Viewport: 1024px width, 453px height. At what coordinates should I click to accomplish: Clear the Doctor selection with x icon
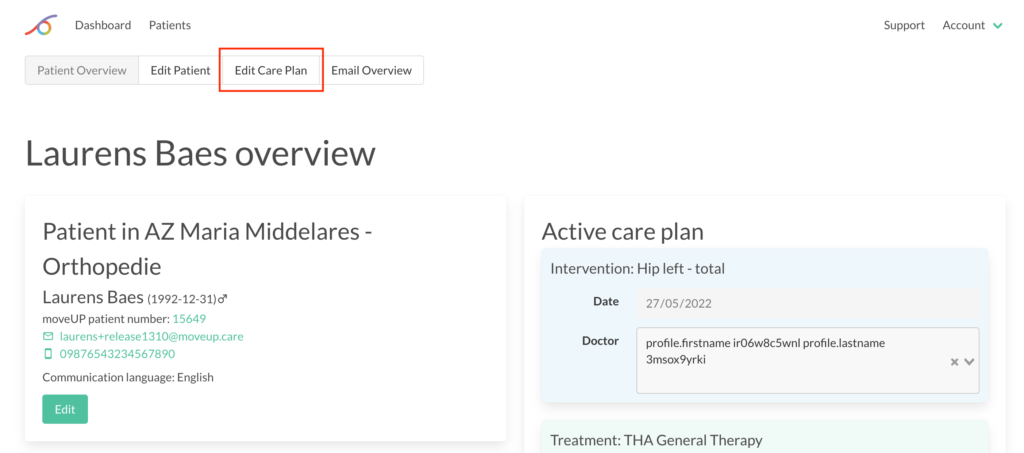(x=954, y=362)
